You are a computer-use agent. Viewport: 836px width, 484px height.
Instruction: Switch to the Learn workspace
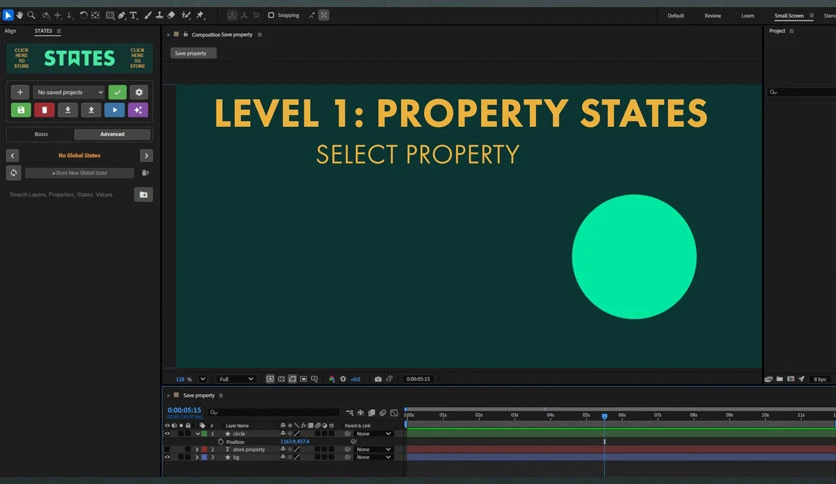pos(747,15)
